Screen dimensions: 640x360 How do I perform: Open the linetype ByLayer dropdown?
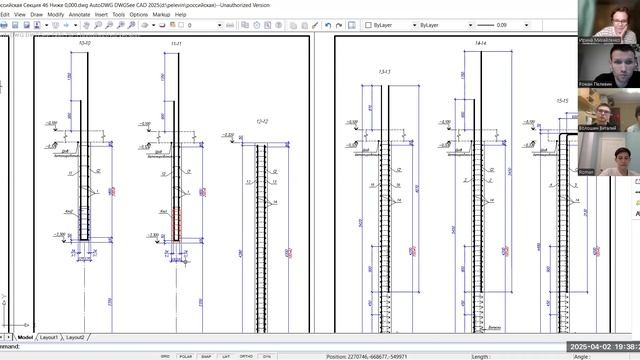tap(470, 25)
